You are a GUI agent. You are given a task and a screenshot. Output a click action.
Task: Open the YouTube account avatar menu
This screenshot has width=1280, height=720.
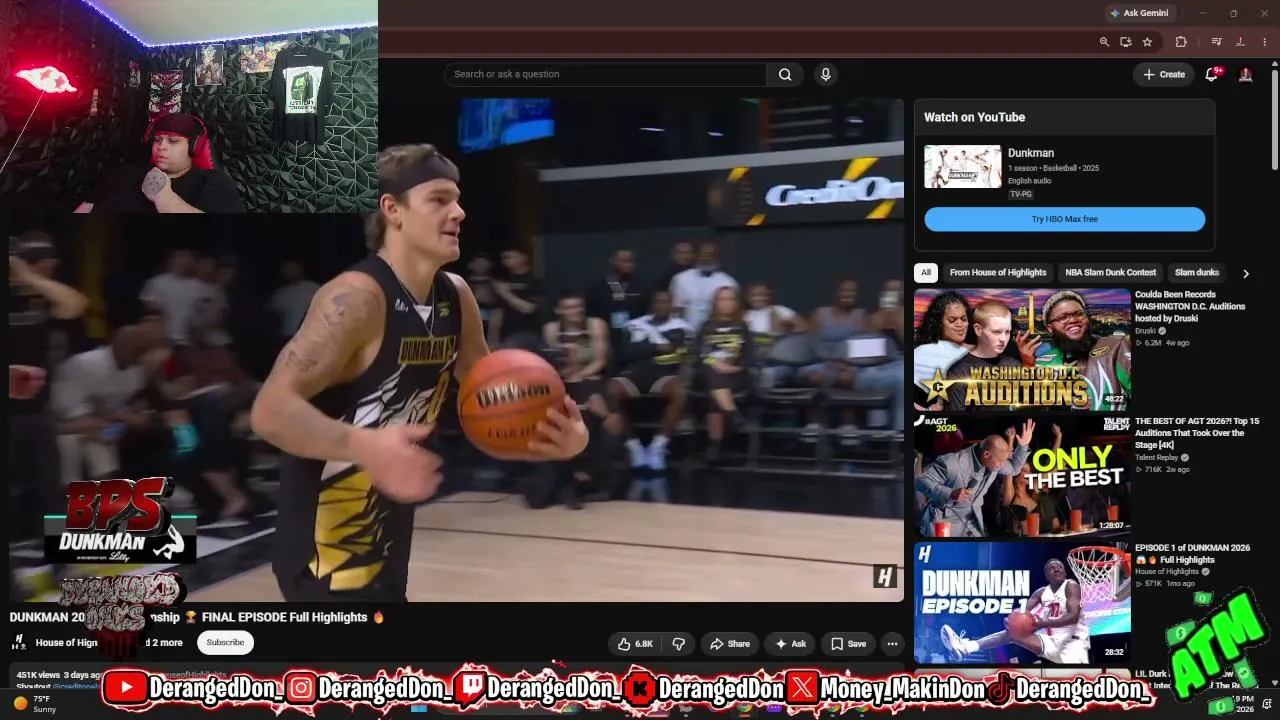pos(1246,74)
